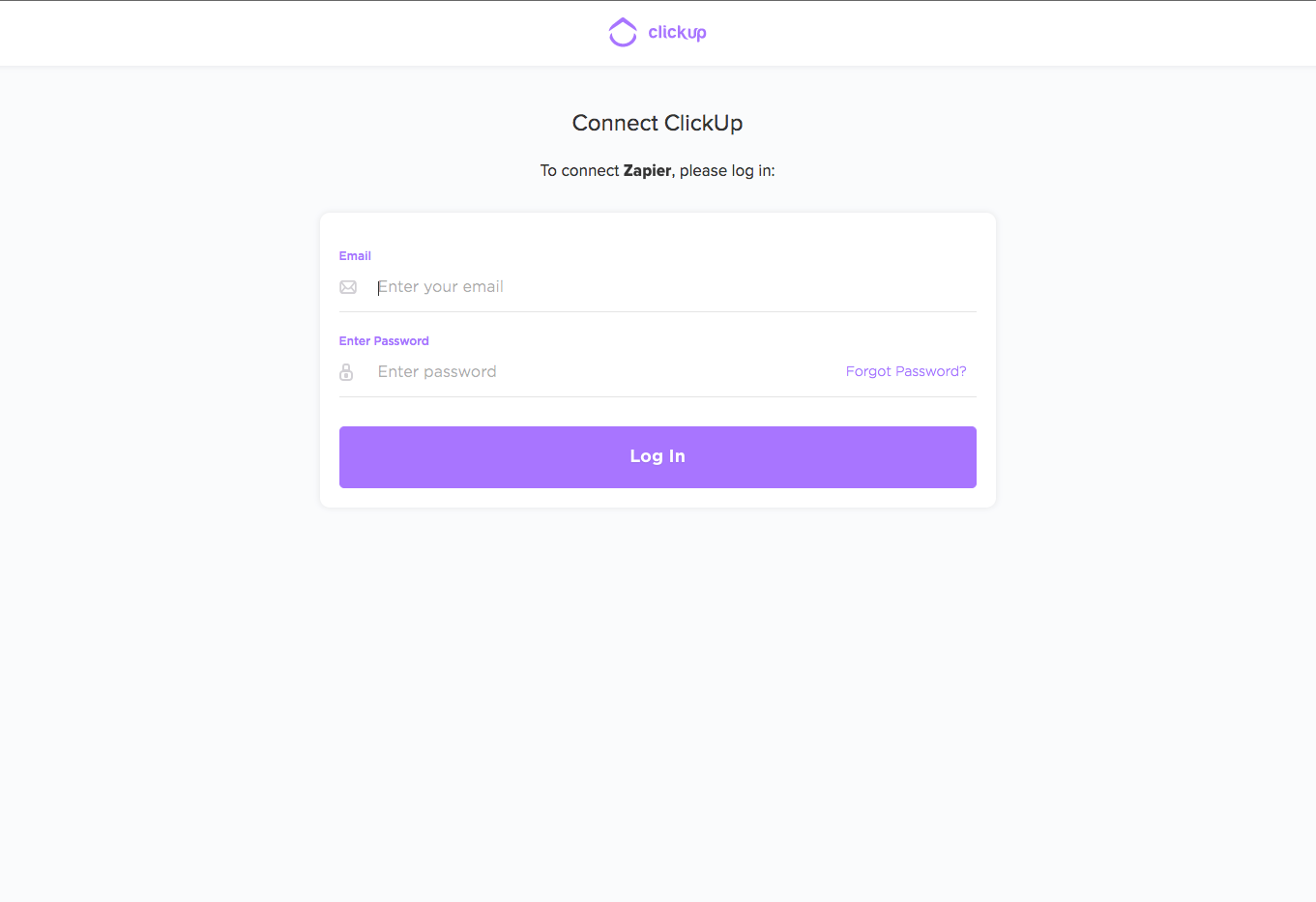
Task: Submit using the purple Log In button
Action: point(658,457)
